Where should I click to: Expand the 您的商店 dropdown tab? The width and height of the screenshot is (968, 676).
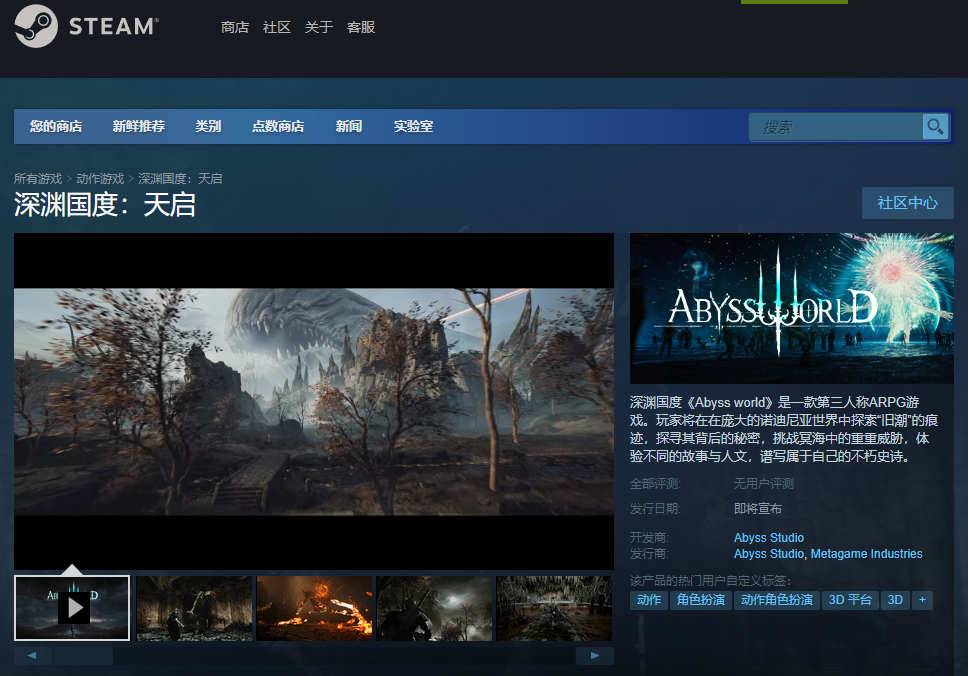[x=56, y=127]
